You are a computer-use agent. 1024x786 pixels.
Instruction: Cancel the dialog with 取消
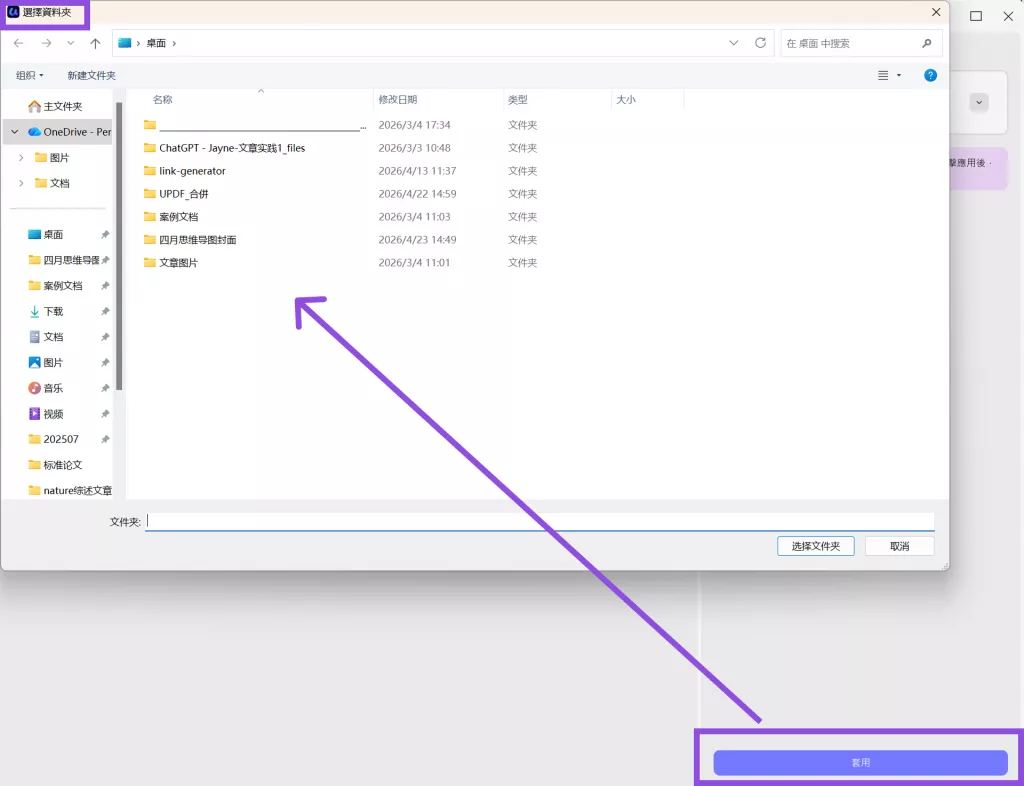pos(899,546)
